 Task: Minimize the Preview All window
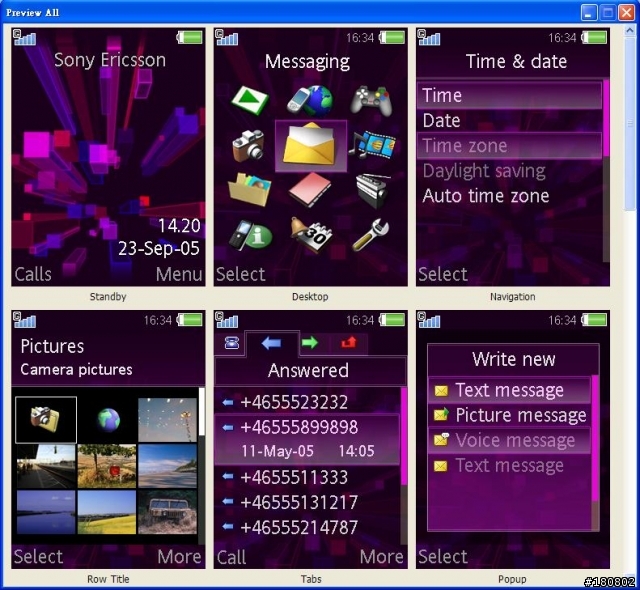pos(588,13)
